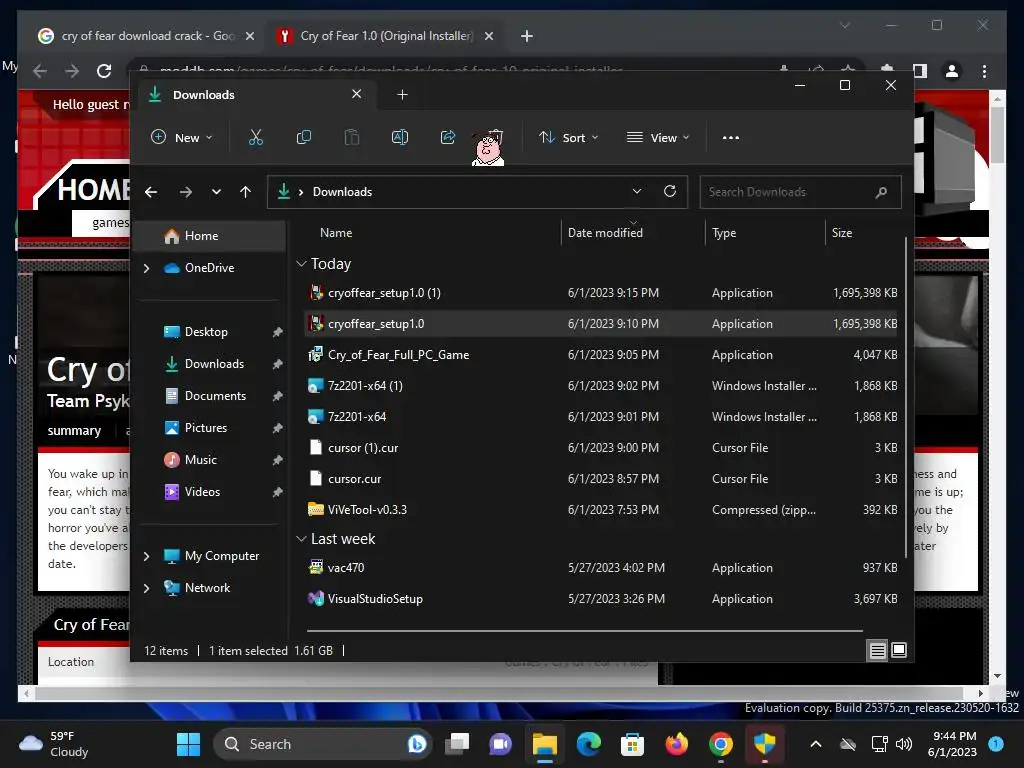Open the See more three-dots menu
Viewport: 1024px width, 768px height.
click(731, 138)
